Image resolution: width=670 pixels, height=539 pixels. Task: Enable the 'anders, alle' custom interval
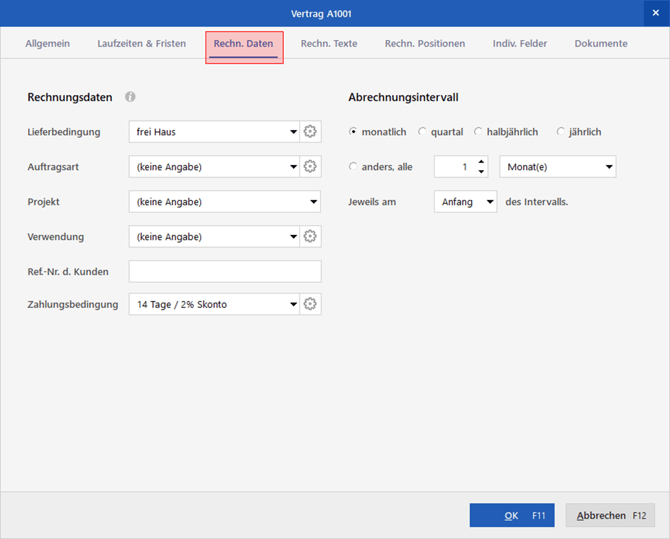(354, 167)
